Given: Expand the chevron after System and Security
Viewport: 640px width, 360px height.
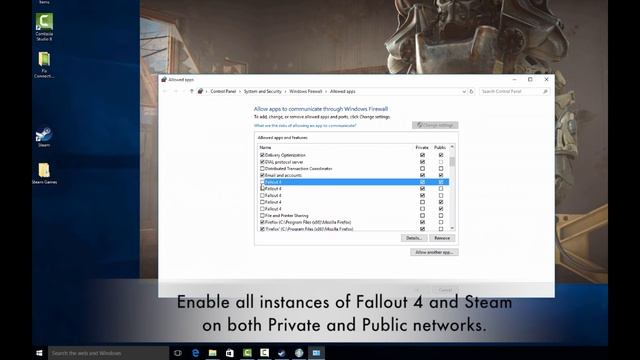Looking at the screenshot, I should click(285, 91).
